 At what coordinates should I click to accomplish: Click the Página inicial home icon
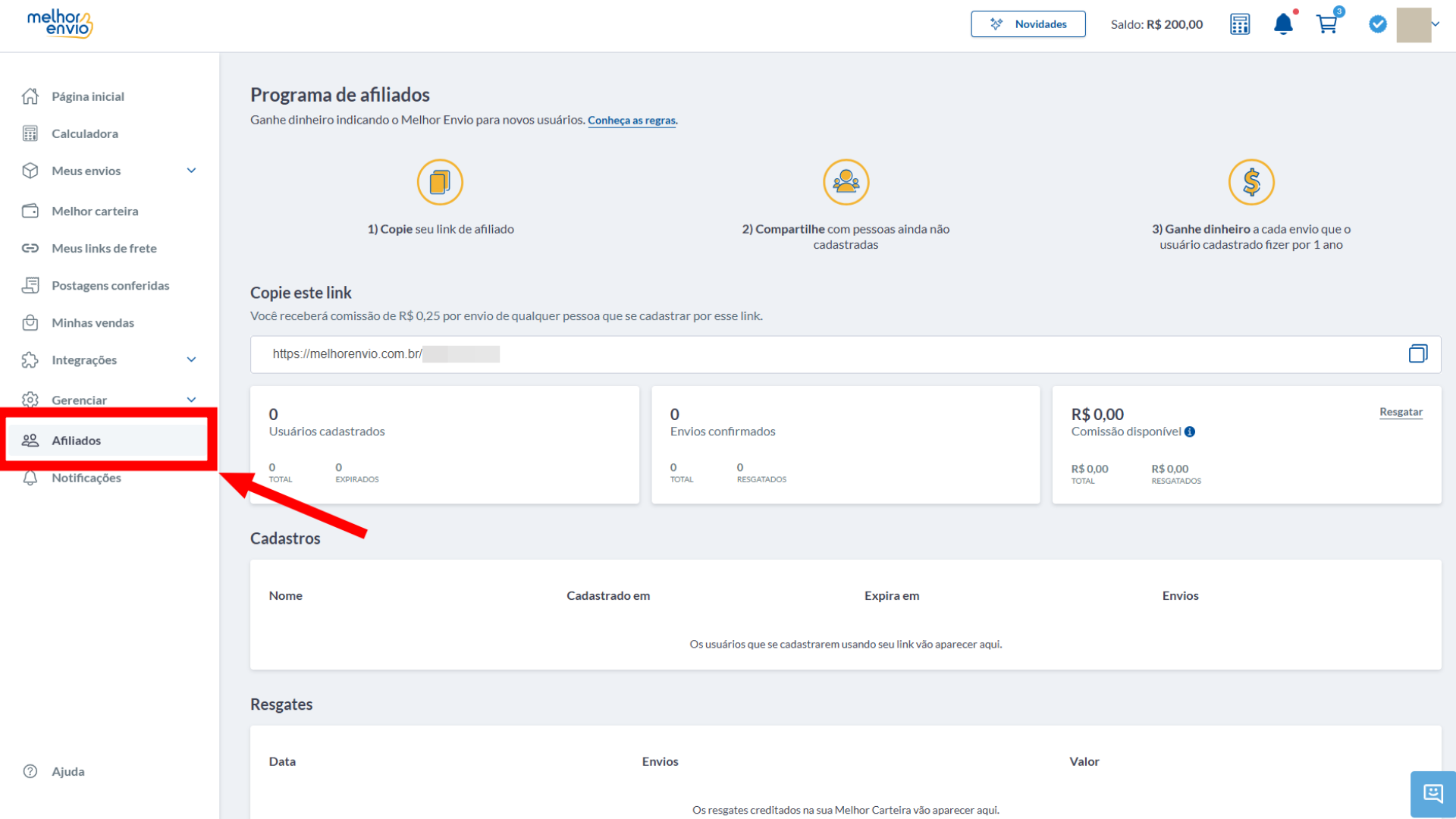pyautogui.click(x=30, y=96)
